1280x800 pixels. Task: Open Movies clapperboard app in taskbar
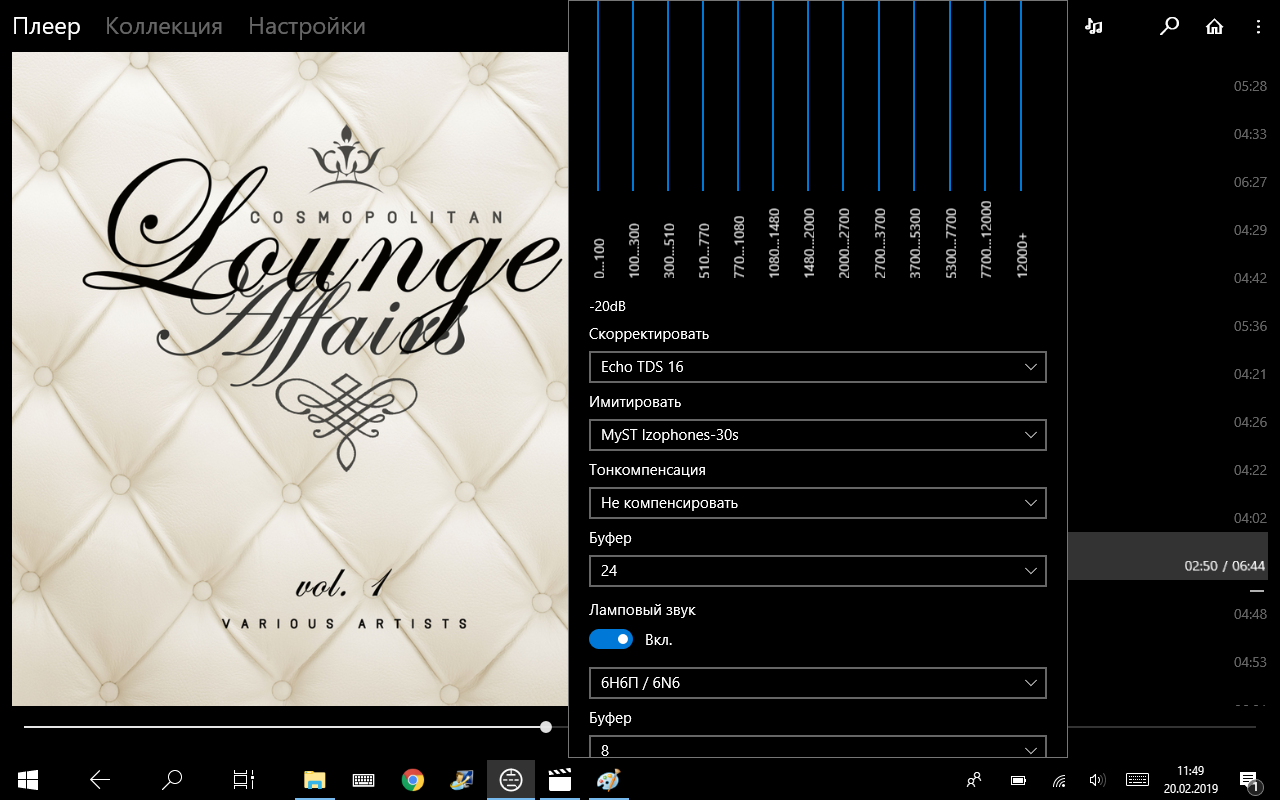[x=560, y=780]
